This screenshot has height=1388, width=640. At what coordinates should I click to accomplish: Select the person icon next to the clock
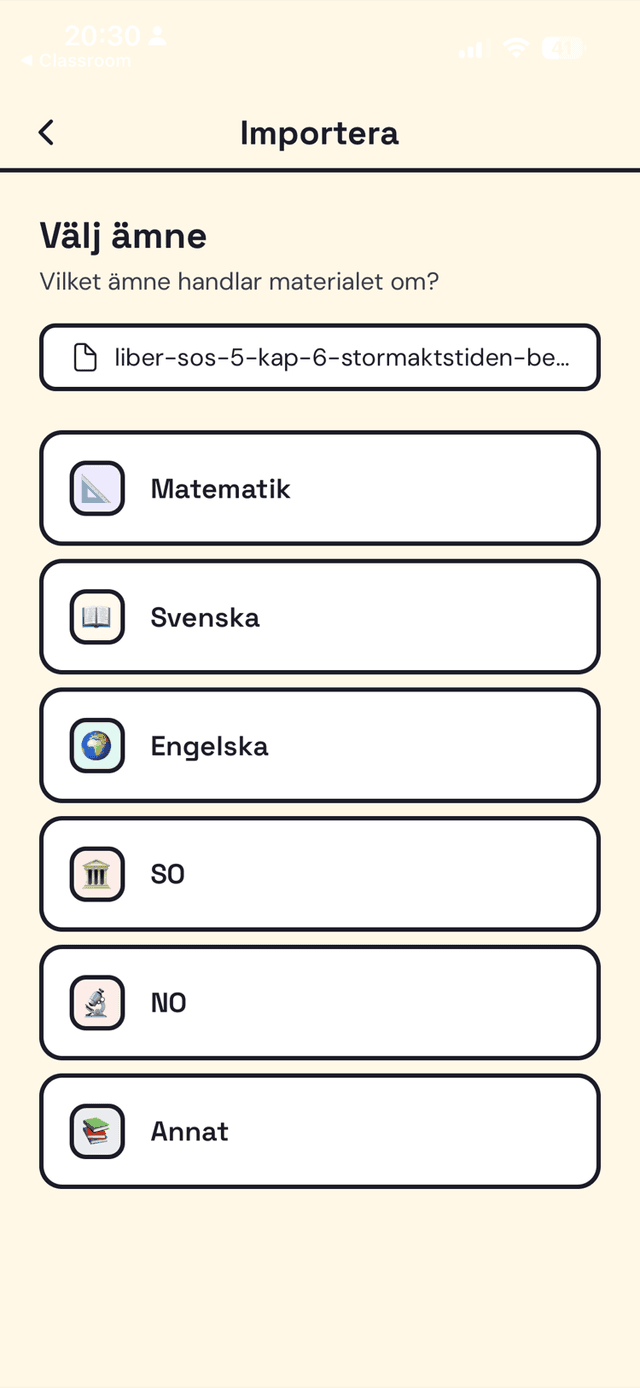[156, 35]
